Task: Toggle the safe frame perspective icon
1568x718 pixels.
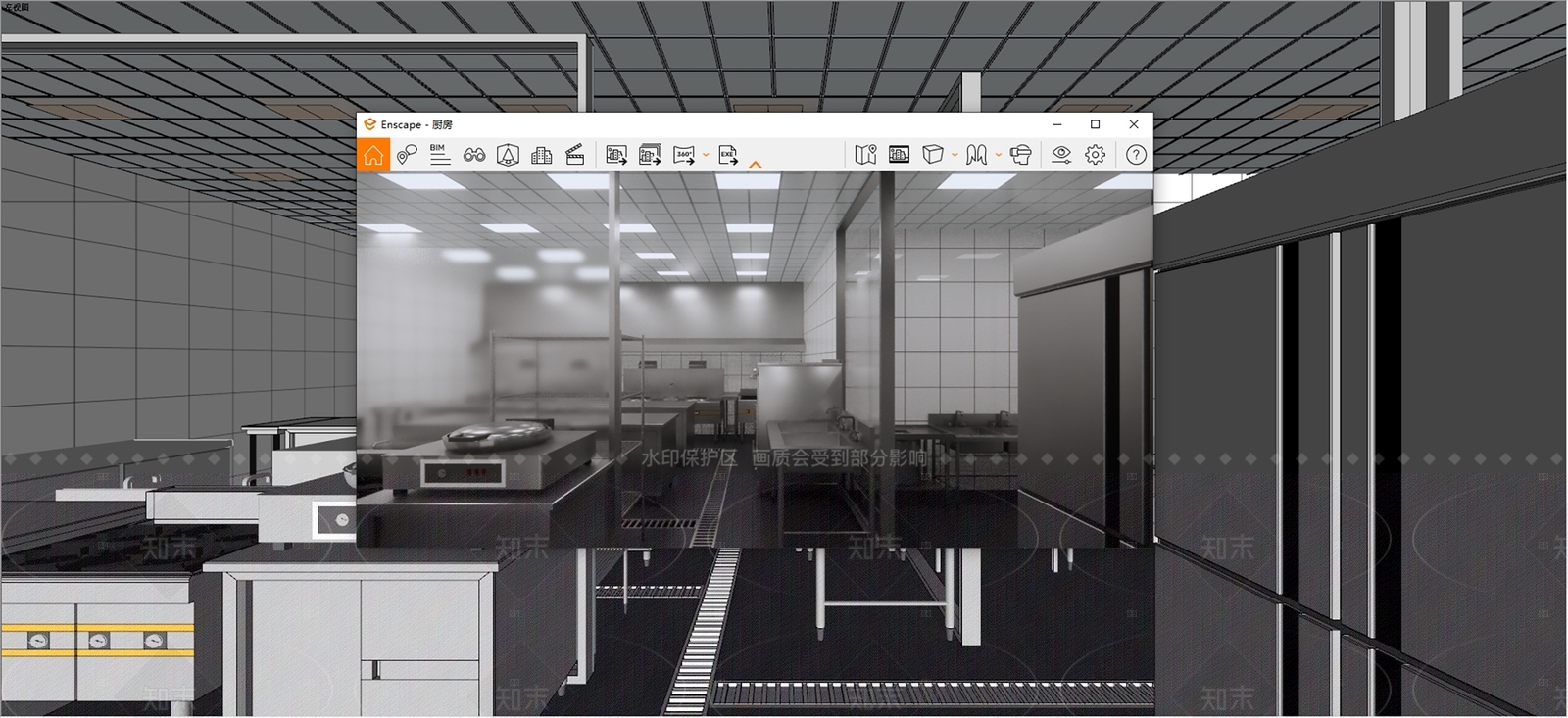Action: coord(508,155)
